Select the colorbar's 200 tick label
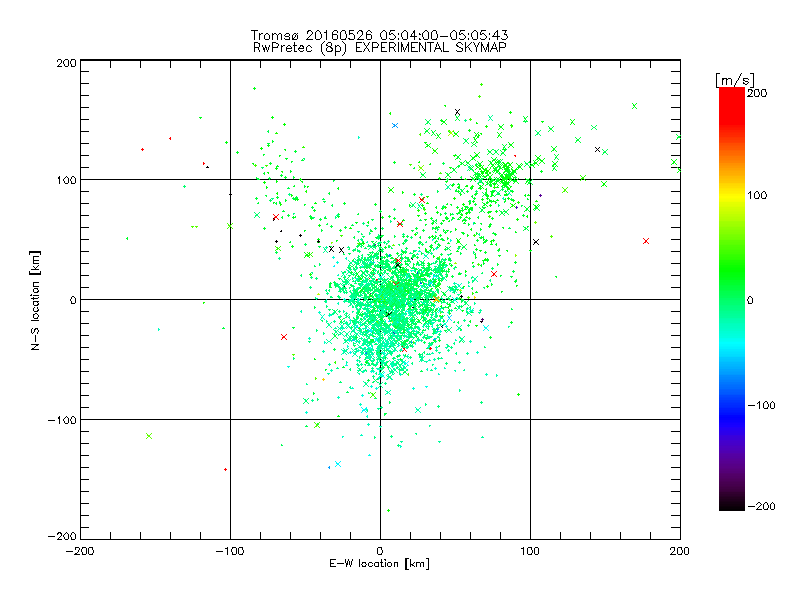This screenshot has height=600, width=800. (x=757, y=93)
